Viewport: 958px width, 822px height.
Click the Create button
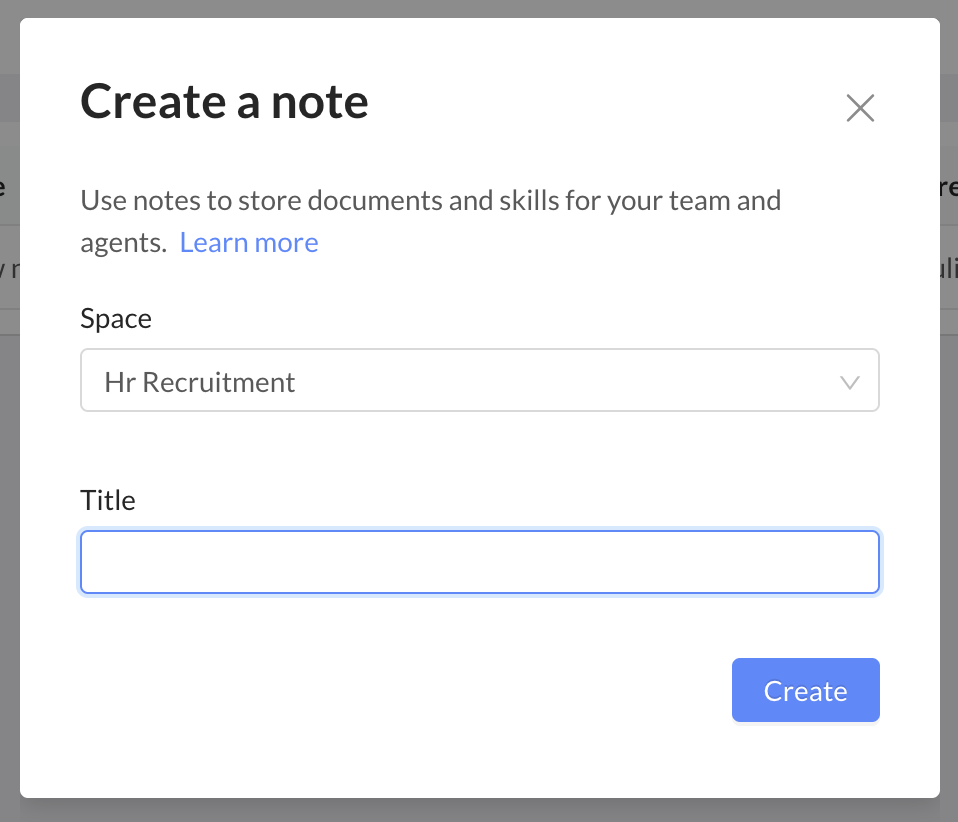805,690
